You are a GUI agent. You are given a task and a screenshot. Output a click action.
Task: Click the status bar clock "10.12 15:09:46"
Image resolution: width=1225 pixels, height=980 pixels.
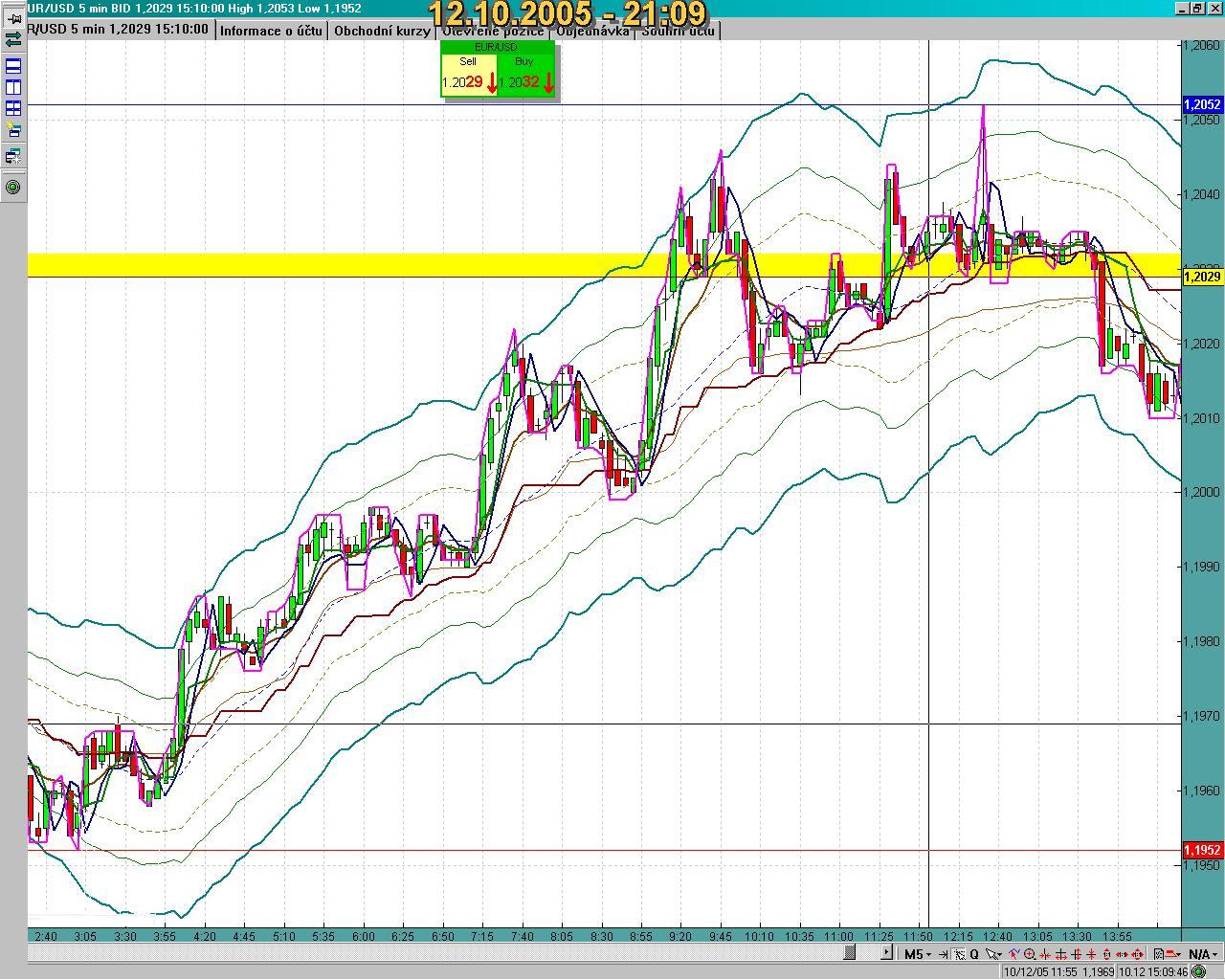coord(1152,971)
